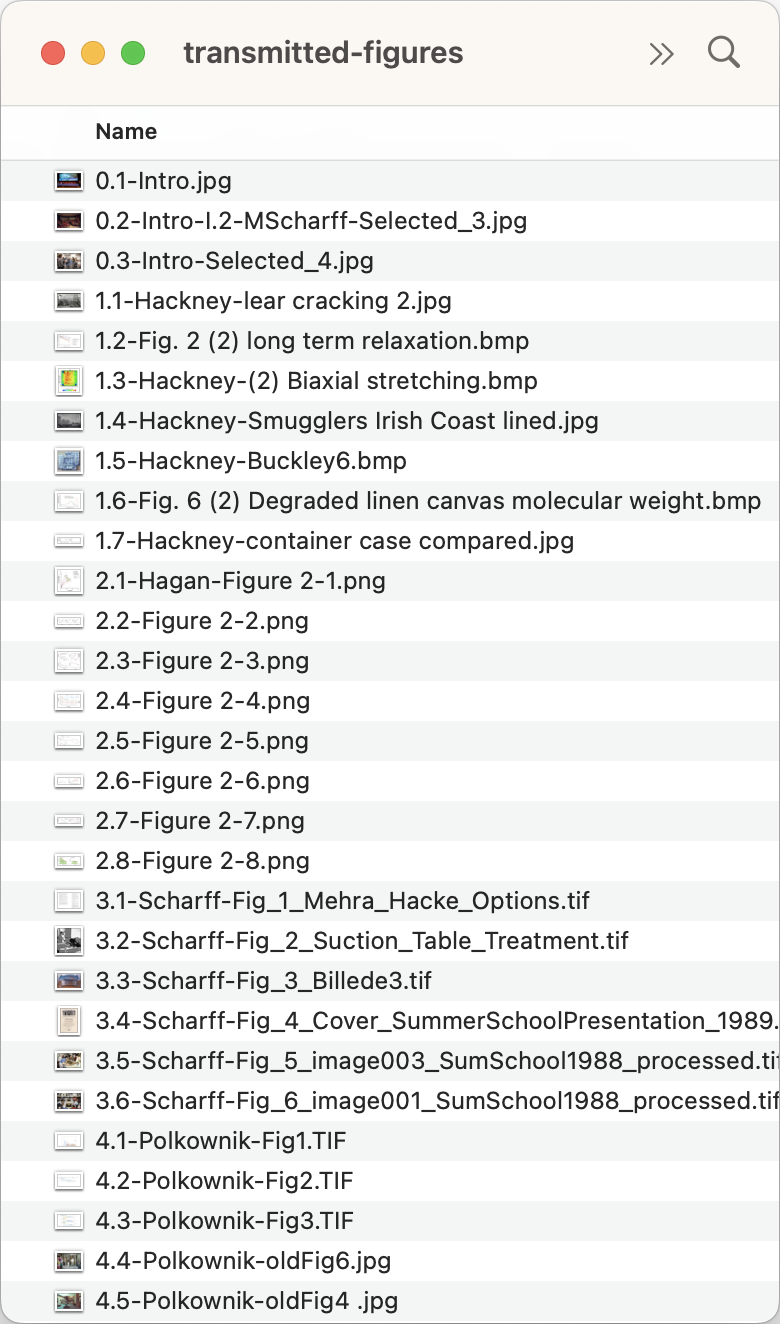Select the 3.2-Scharff Suction Table Treatment icon
This screenshot has width=780, height=1324.
(x=69, y=941)
